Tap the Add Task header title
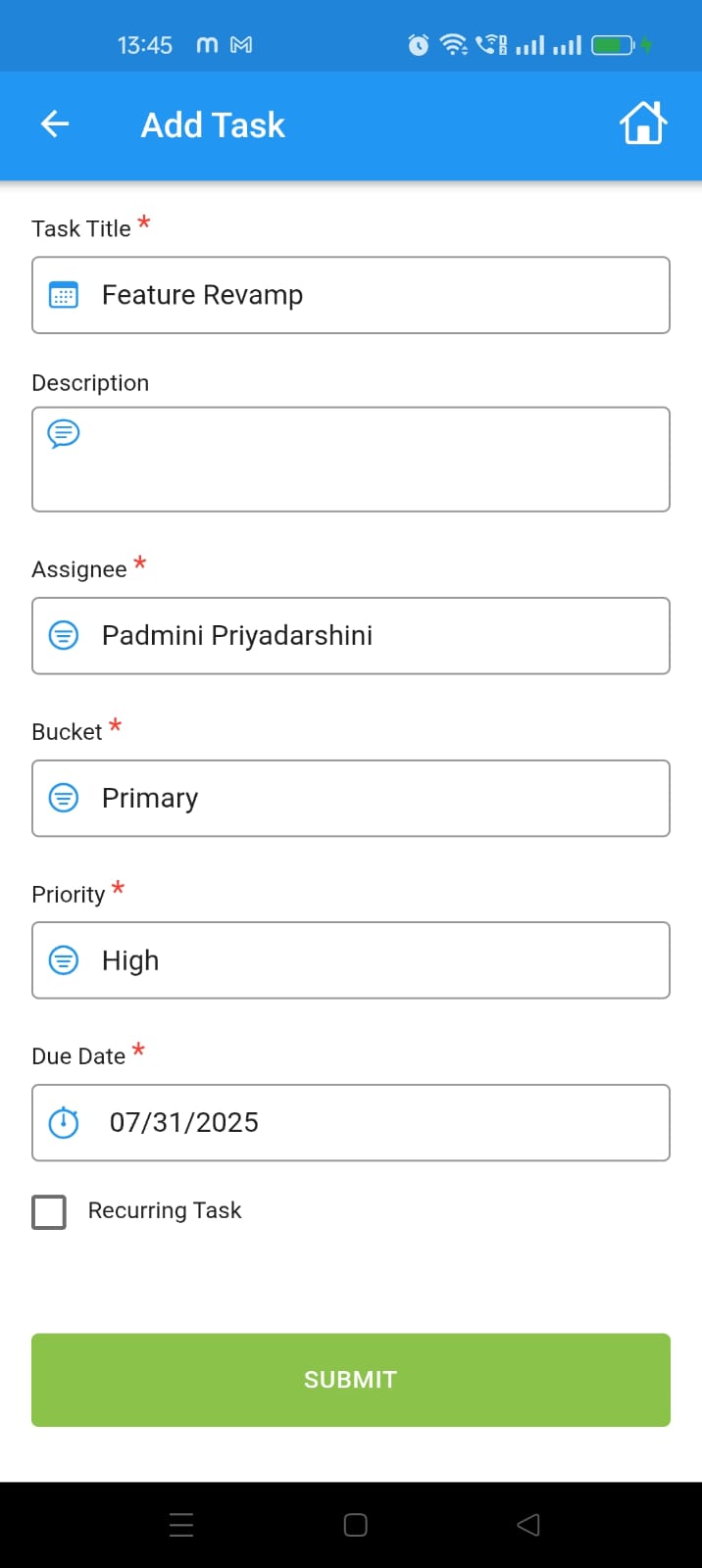This screenshot has height=1568, width=702. tap(213, 125)
